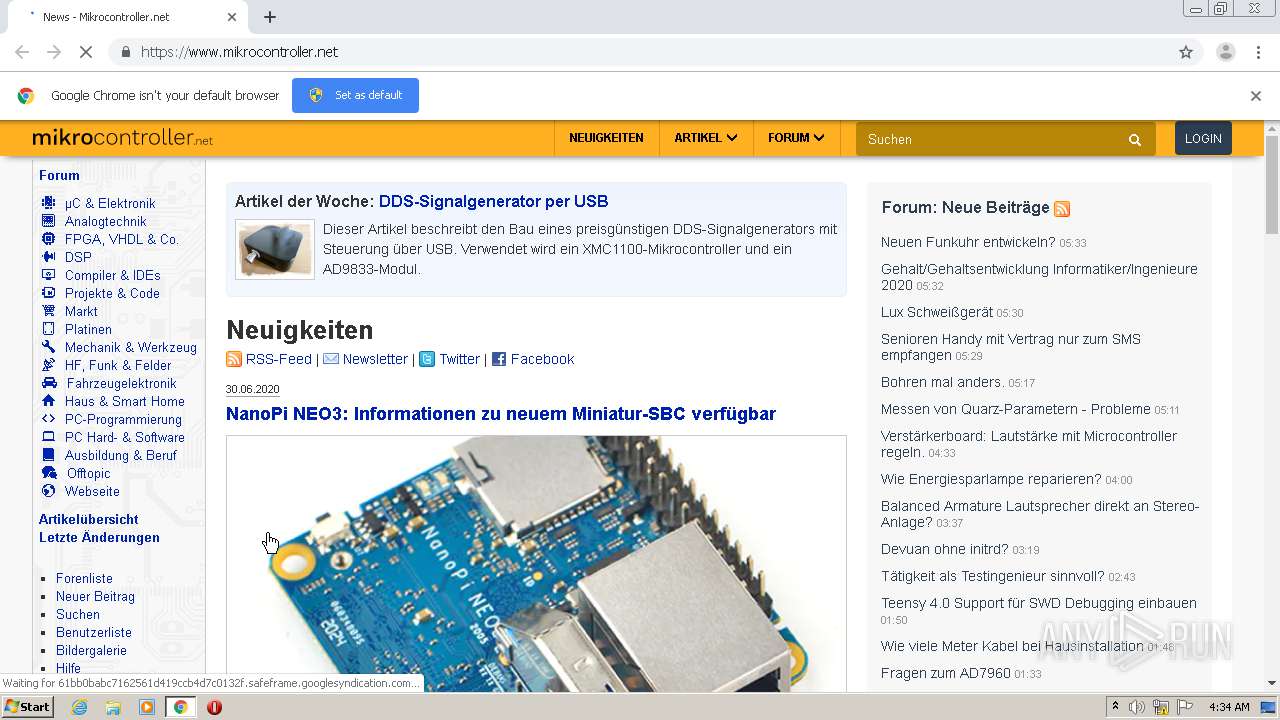This screenshot has width=1280, height=720.
Task: Expand the FORUM dropdown menu
Action: (x=796, y=138)
